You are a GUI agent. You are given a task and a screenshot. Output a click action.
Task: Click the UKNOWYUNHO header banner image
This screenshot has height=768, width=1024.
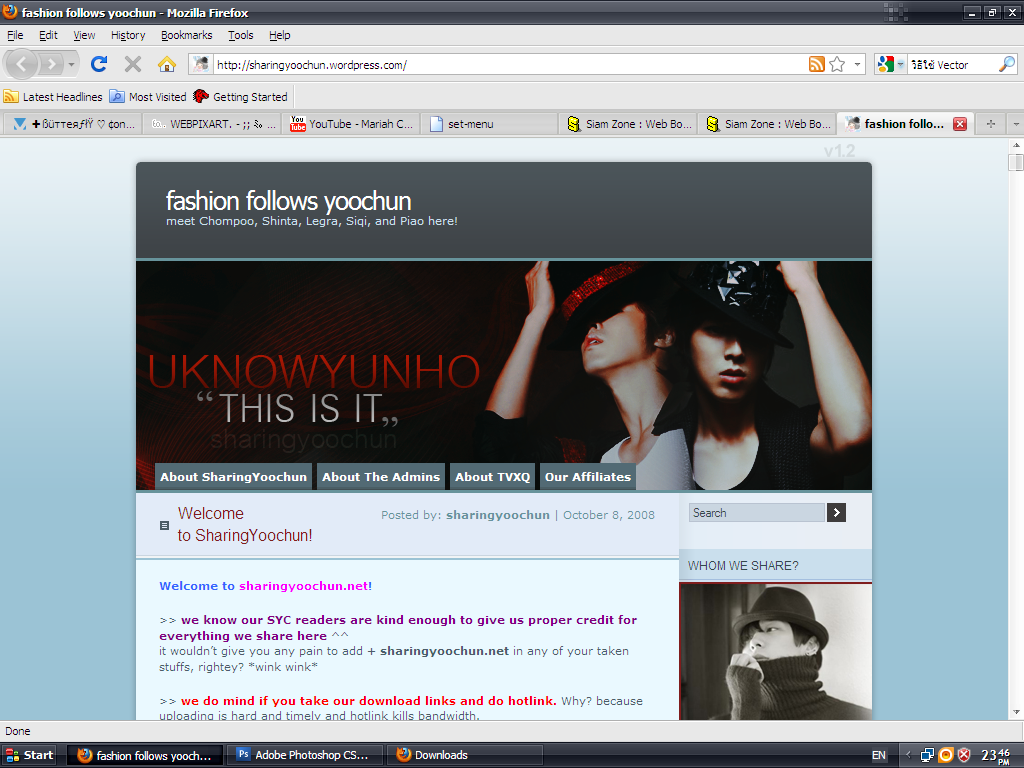(504, 376)
